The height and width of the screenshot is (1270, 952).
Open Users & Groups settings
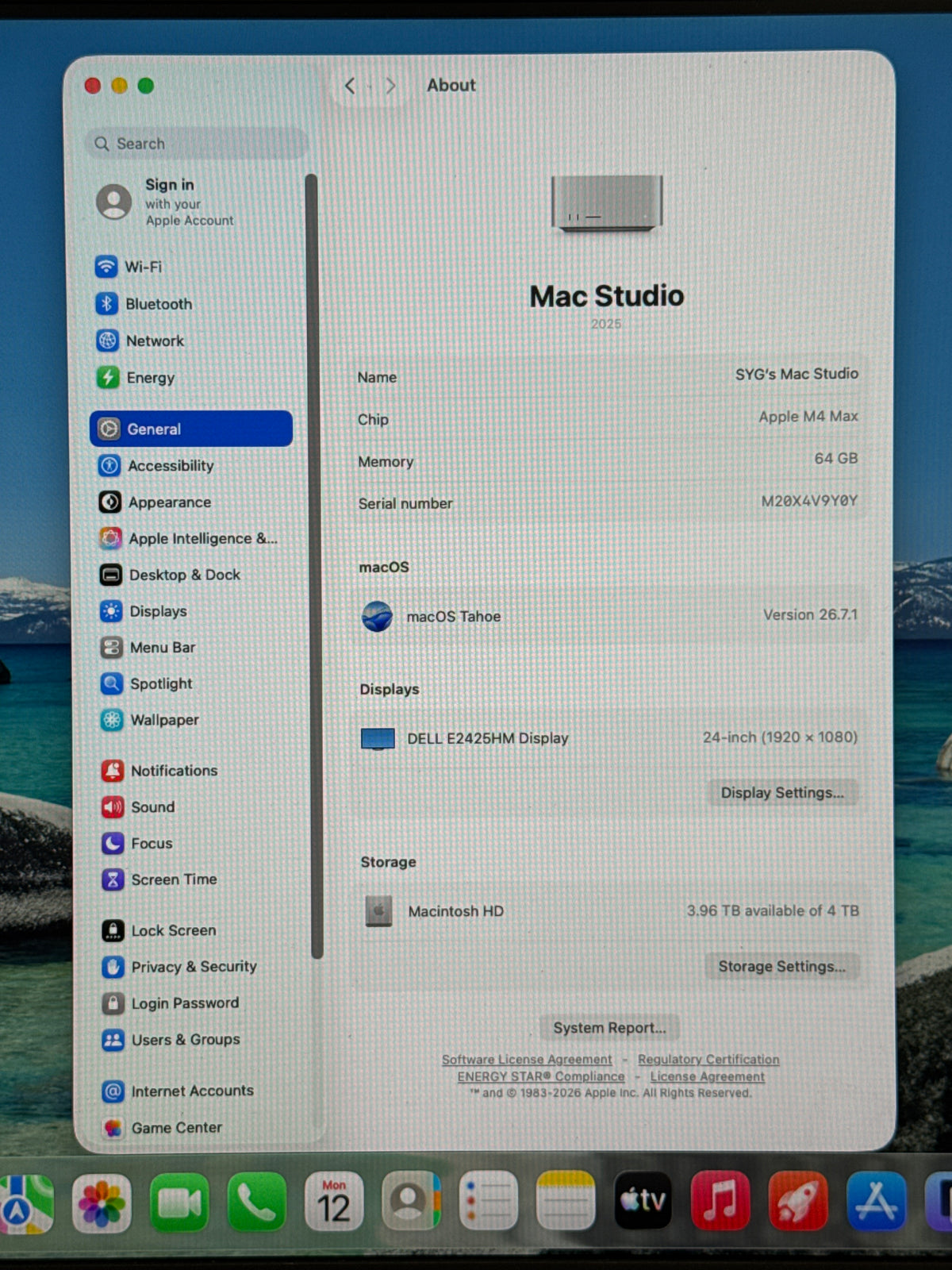171,1040
